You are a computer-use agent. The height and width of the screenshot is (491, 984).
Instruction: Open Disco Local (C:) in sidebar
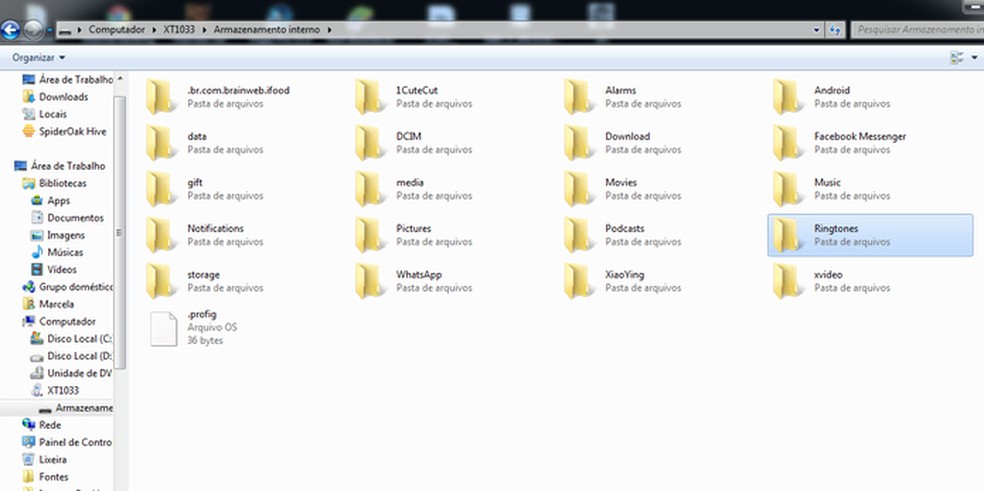pos(72,338)
